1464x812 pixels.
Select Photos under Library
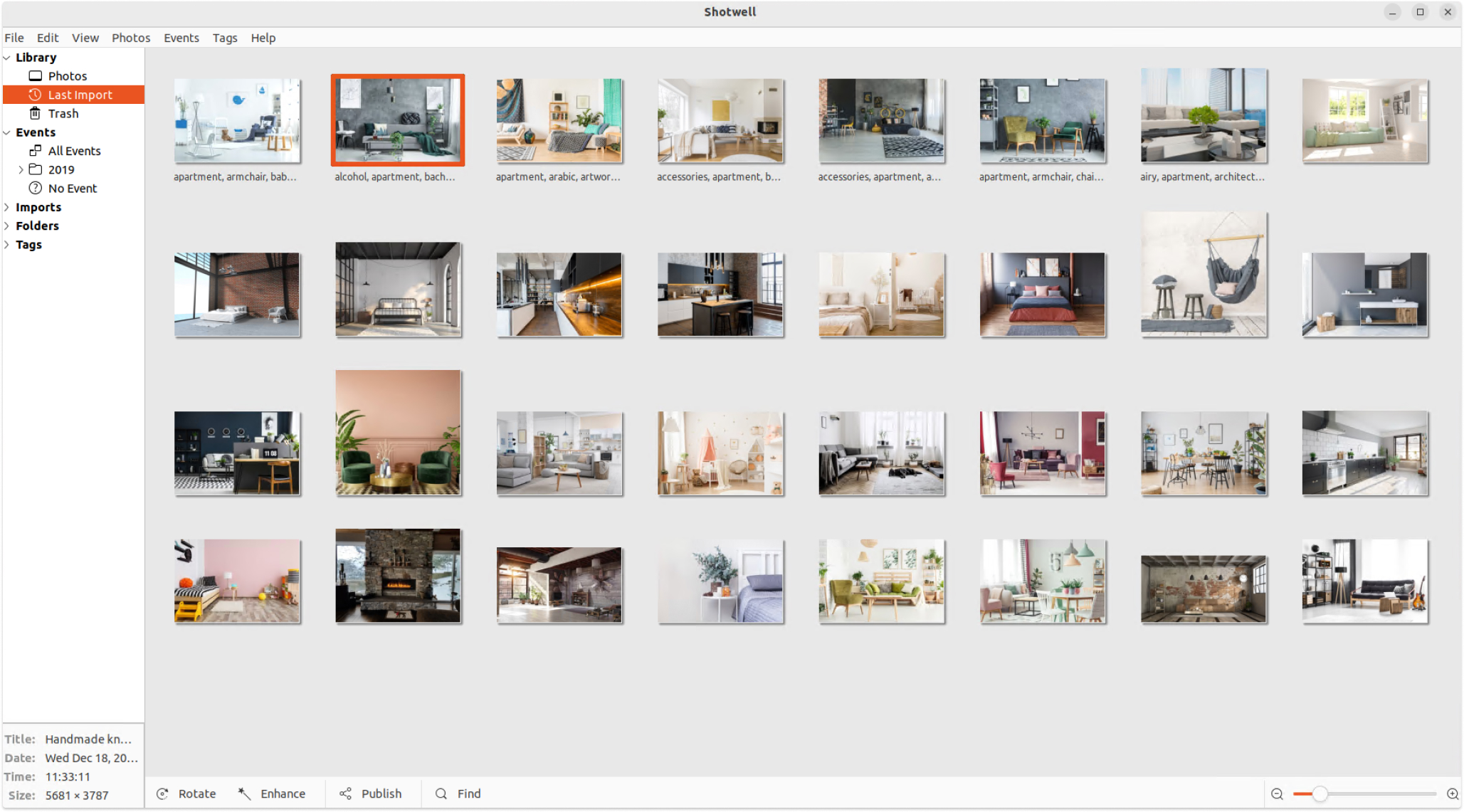tap(67, 76)
